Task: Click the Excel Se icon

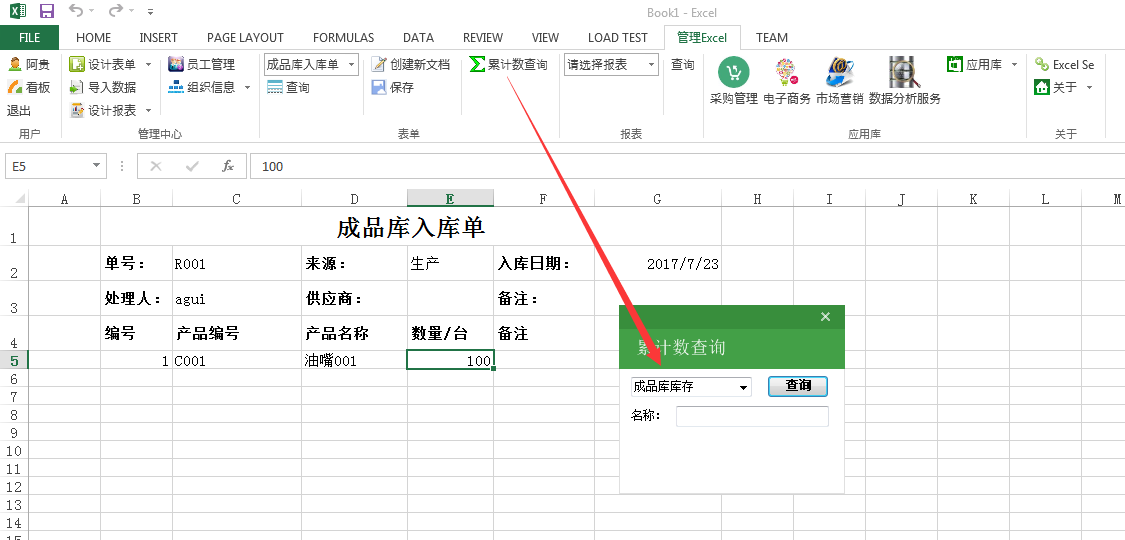Action: point(1042,65)
